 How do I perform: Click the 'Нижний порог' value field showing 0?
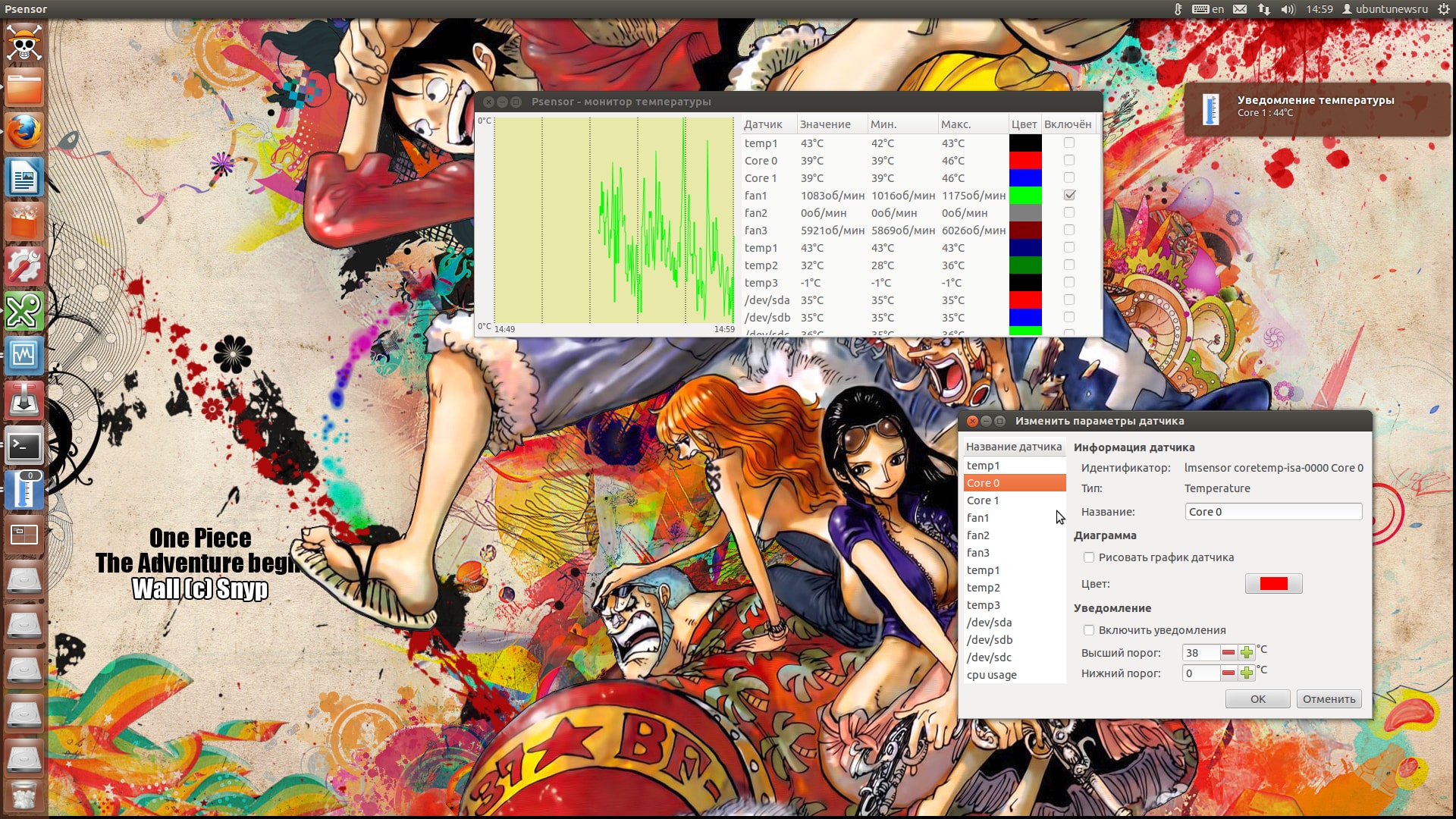1201,673
